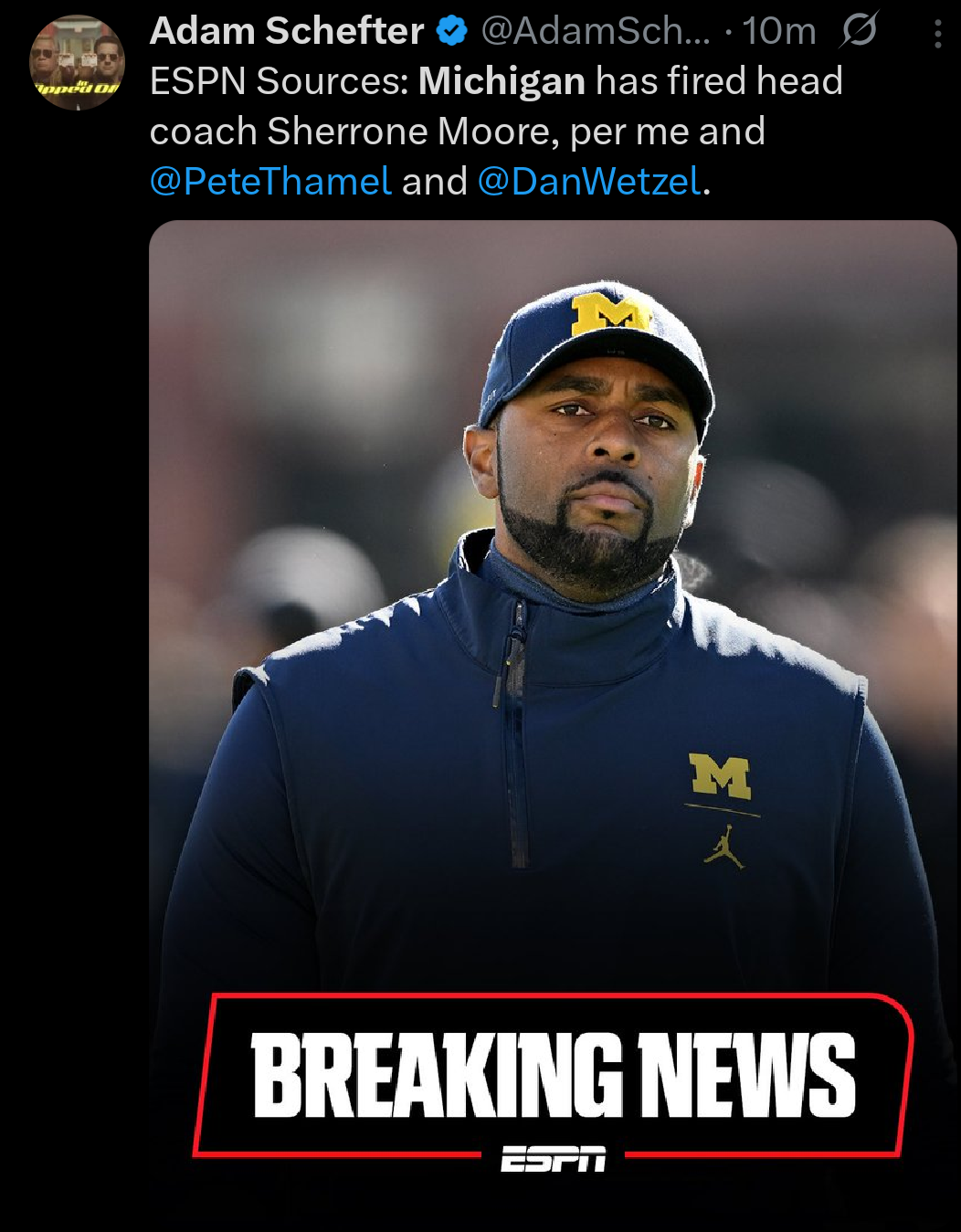Click the bold Michigan text
This screenshot has width=961, height=1232.
[x=502, y=81]
